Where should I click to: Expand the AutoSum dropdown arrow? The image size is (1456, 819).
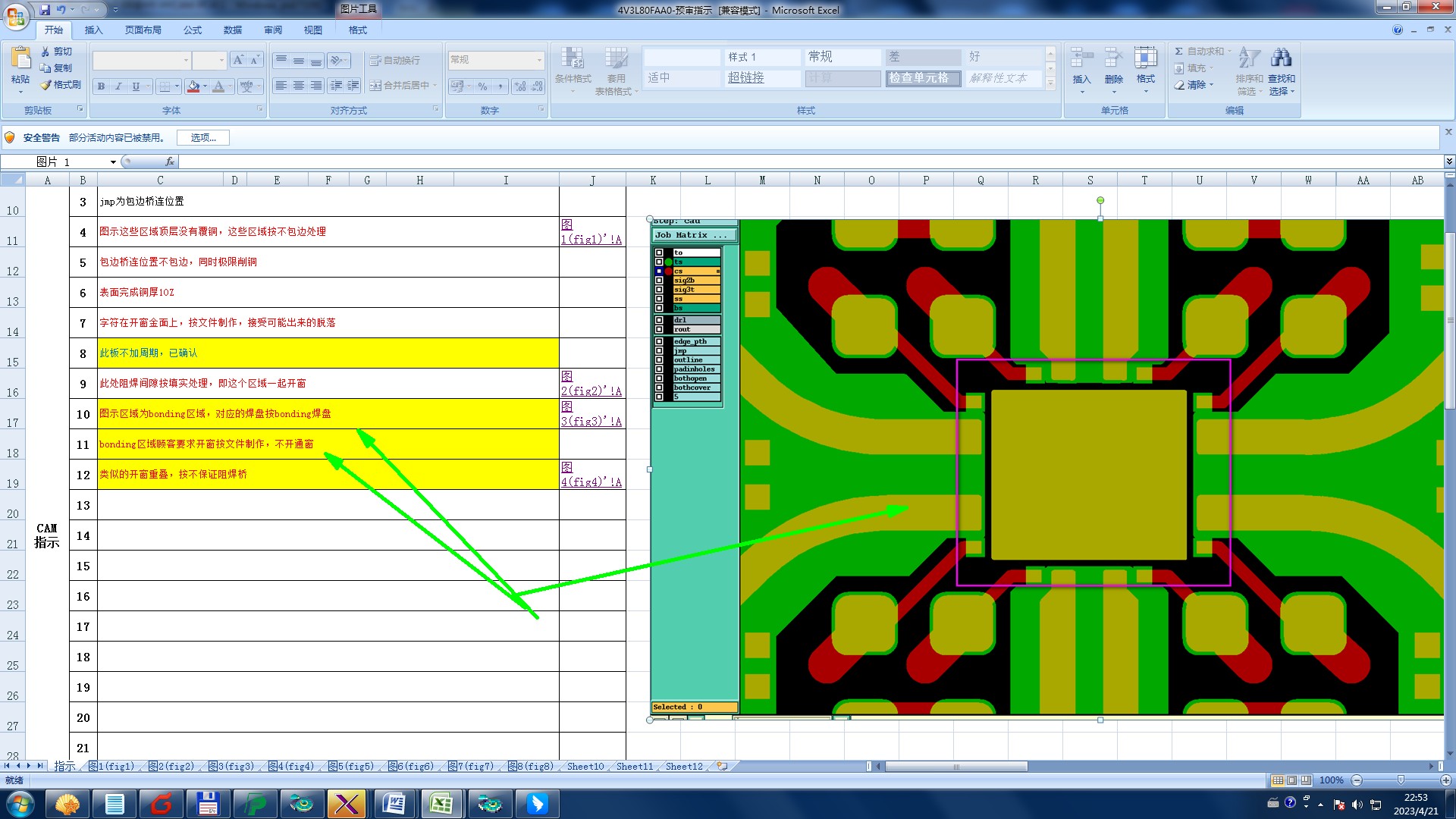tap(1229, 52)
